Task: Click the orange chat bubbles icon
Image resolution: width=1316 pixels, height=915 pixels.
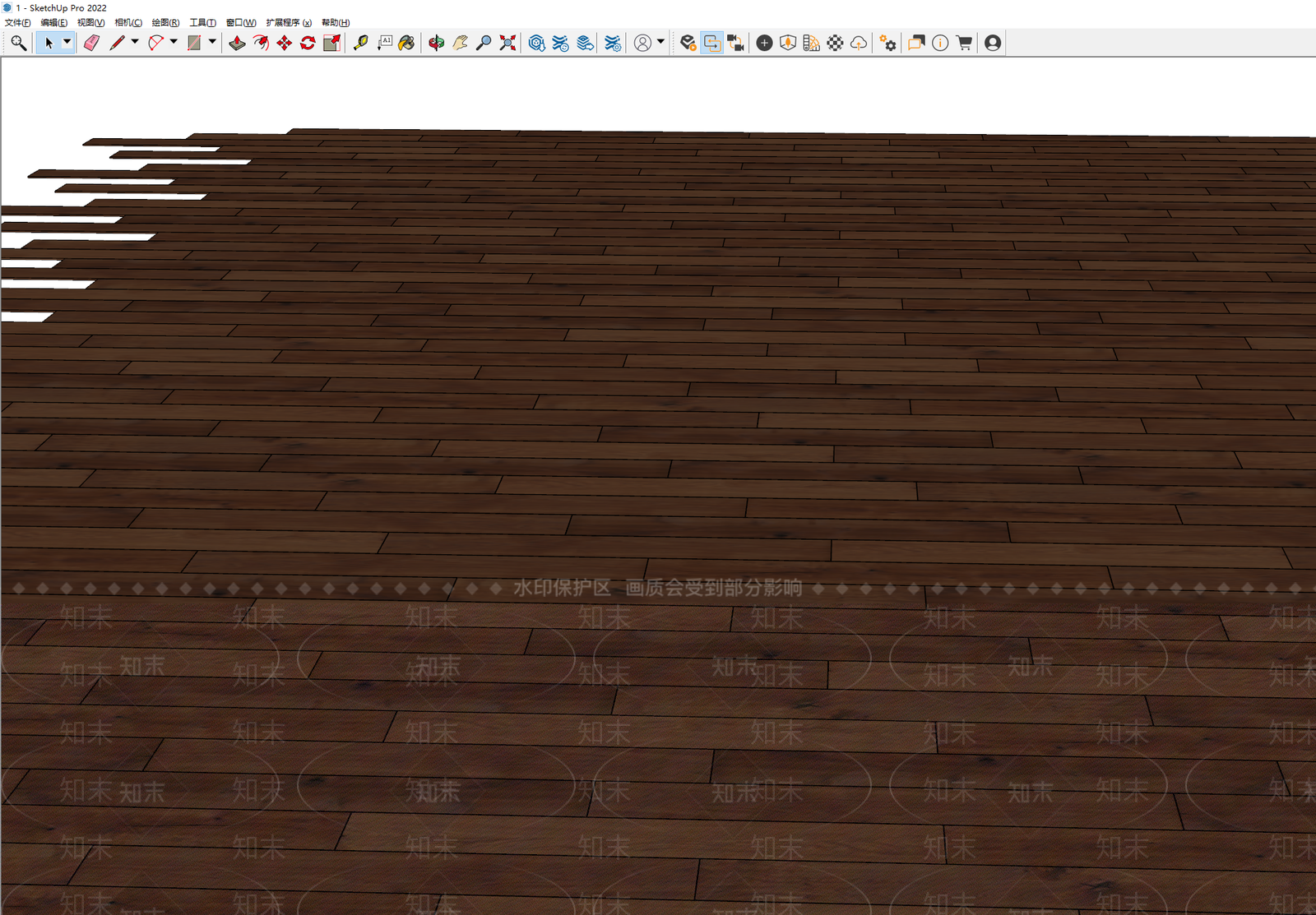Action: (x=916, y=43)
